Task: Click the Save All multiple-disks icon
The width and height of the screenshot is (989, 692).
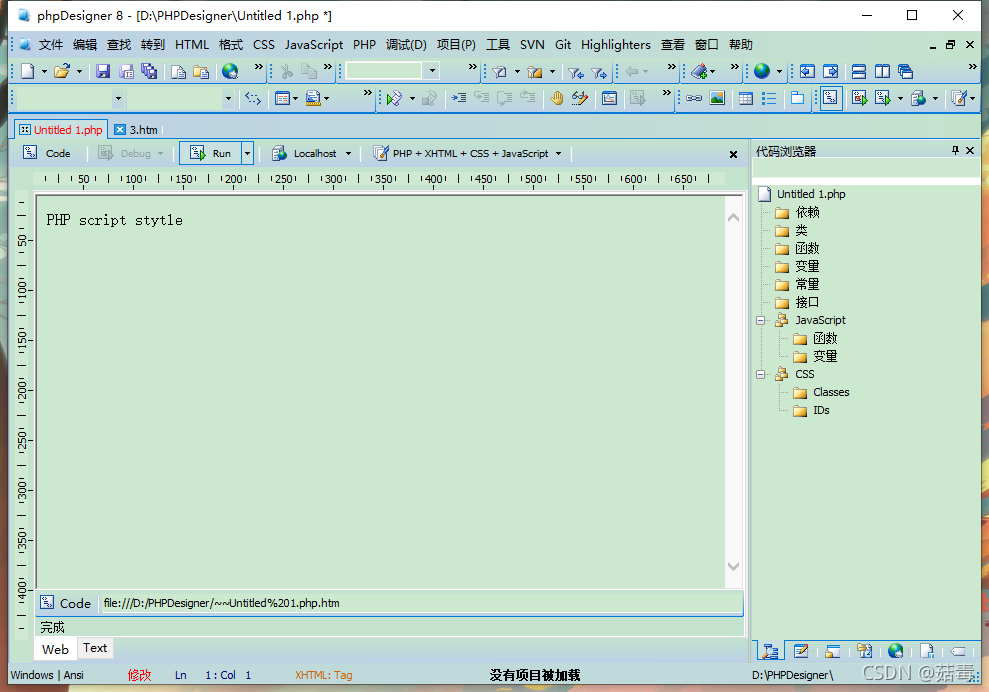Action: (149, 71)
